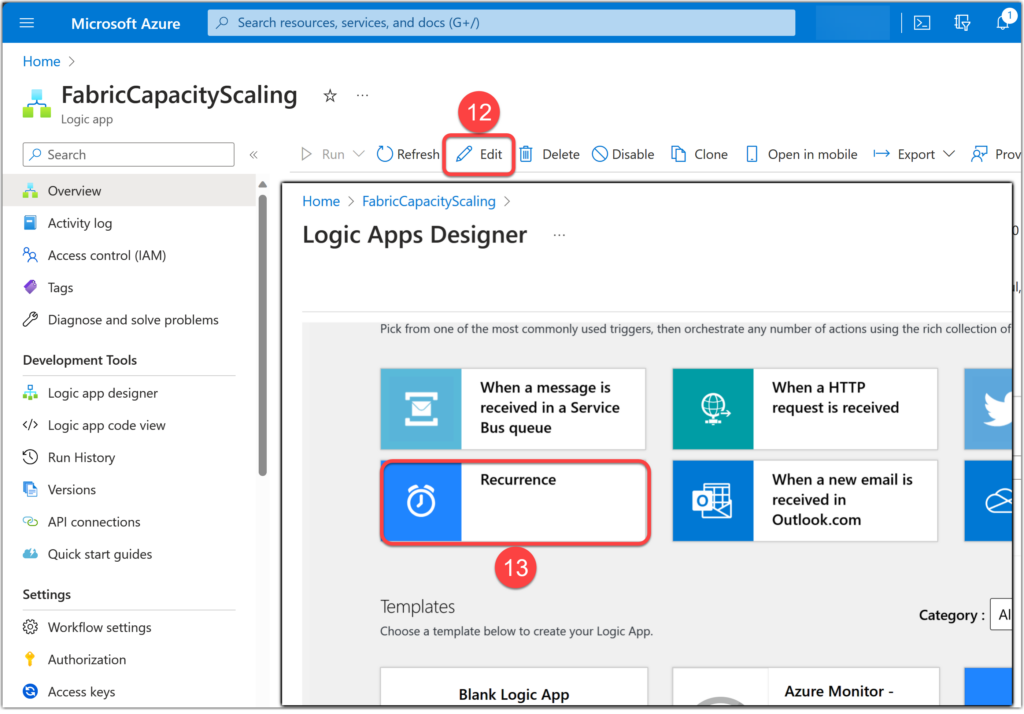Click the OneDrive cloud trigger tile
This screenshot has height=714, width=1024.
[x=988, y=501]
